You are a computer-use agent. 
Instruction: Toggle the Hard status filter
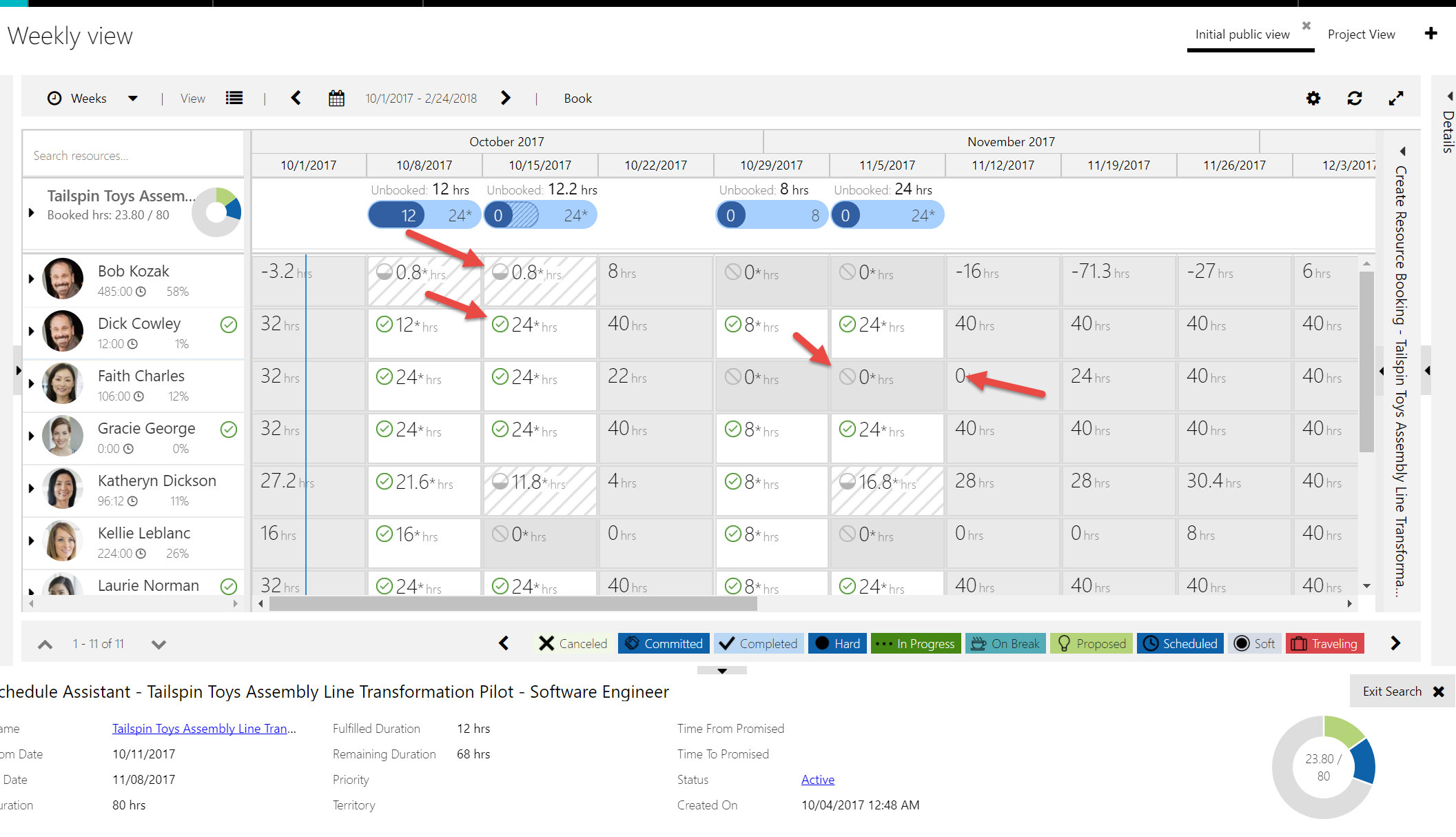coord(837,643)
